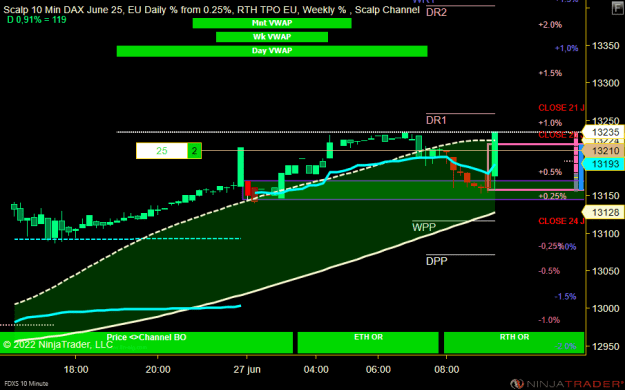The height and width of the screenshot is (390, 625).
Task: Click the +2.0% daily level label
Action: coord(550,25)
